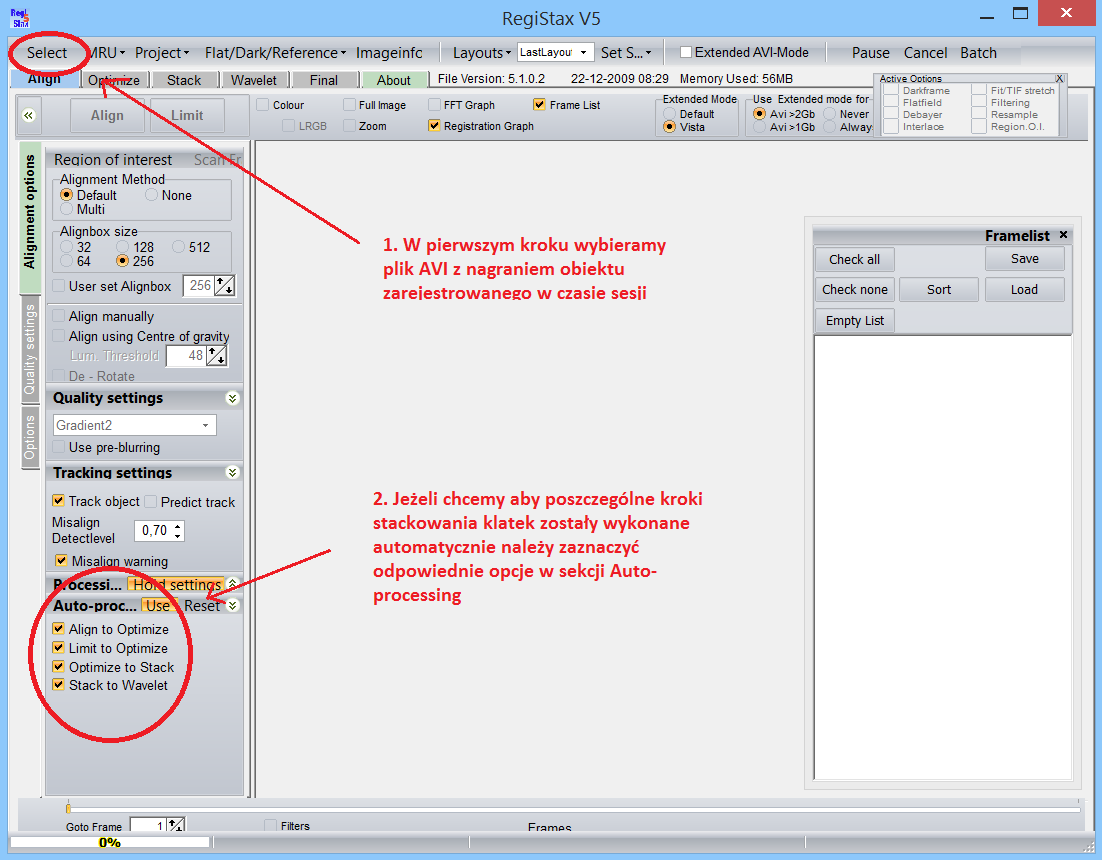The width and height of the screenshot is (1102, 860).
Task: Adjust the User set Alignbox spinner arrows
Action: click(x=225, y=286)
